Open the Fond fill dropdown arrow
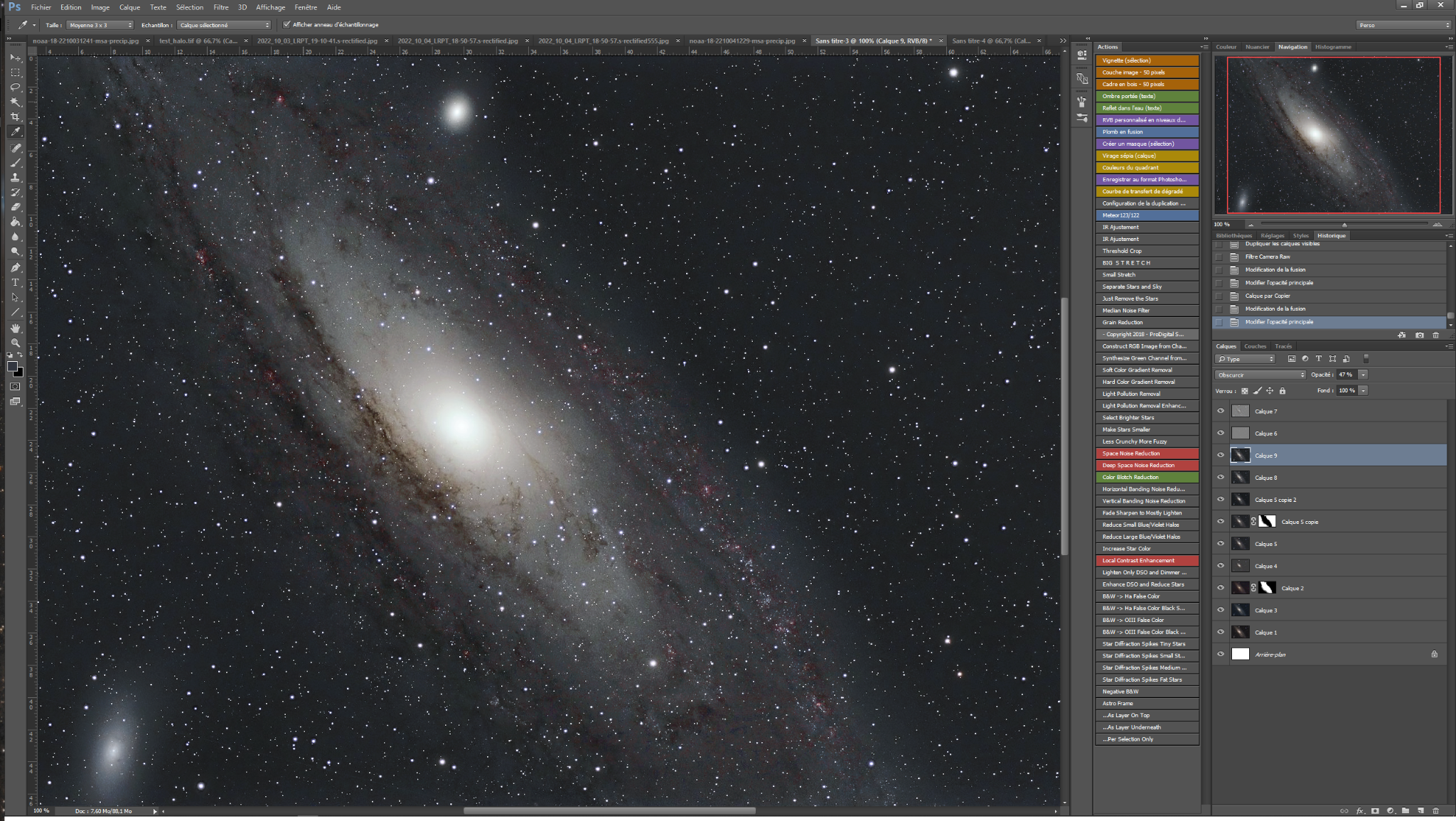The image size is (1456, 821). click(1363, 390)
